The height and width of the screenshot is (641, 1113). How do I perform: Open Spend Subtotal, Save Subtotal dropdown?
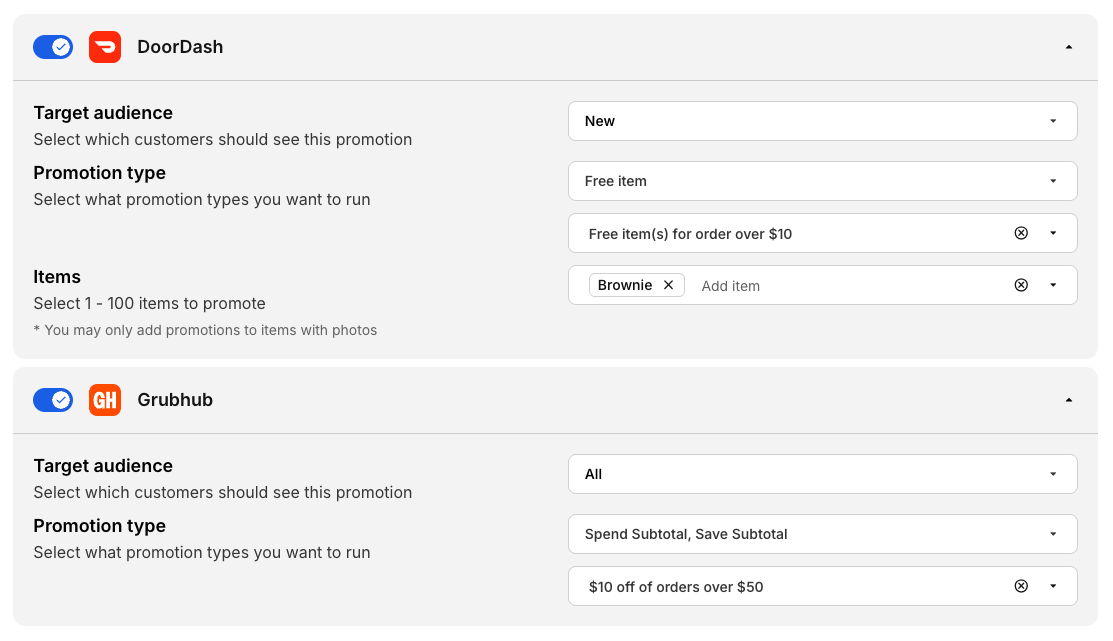coord(822,534)
